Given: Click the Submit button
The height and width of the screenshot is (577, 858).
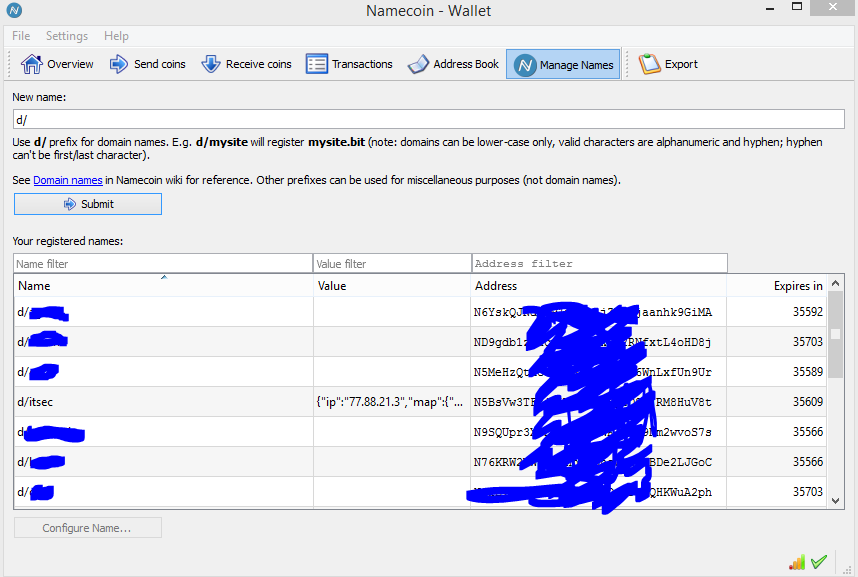Looking at the screenshot, I should 88,204.
